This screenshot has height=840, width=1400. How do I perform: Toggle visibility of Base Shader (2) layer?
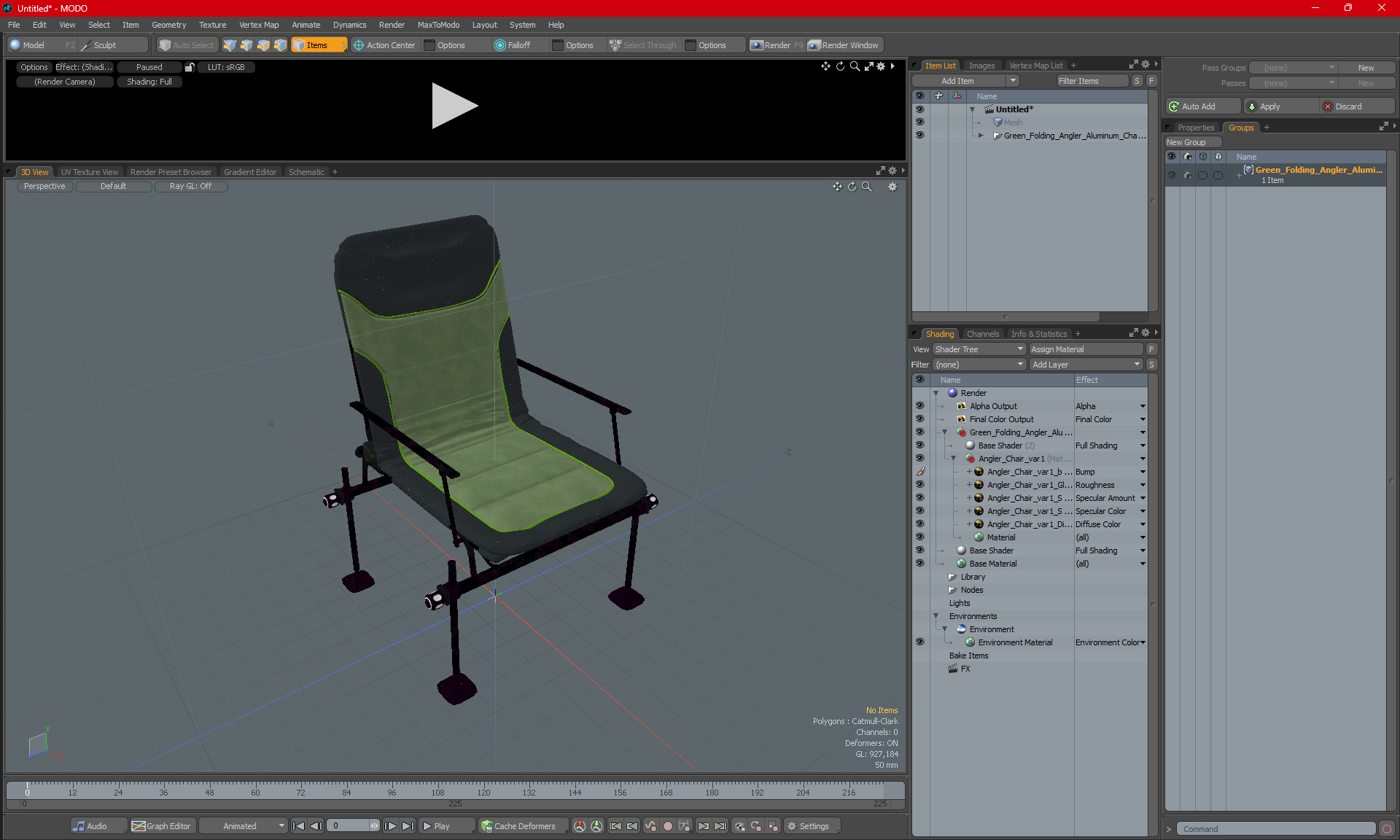919,445
